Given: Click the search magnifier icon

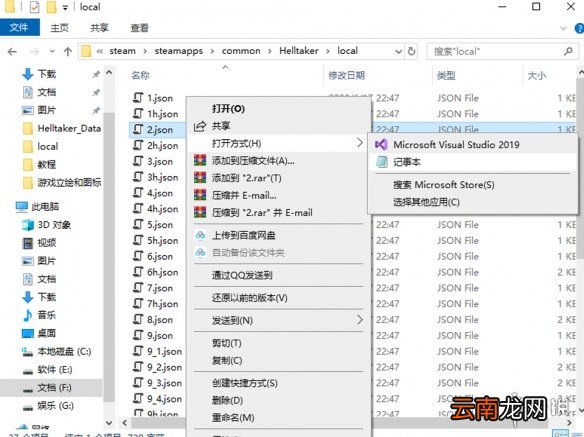Looking at the screenshot, I should (x=568, y=51).
